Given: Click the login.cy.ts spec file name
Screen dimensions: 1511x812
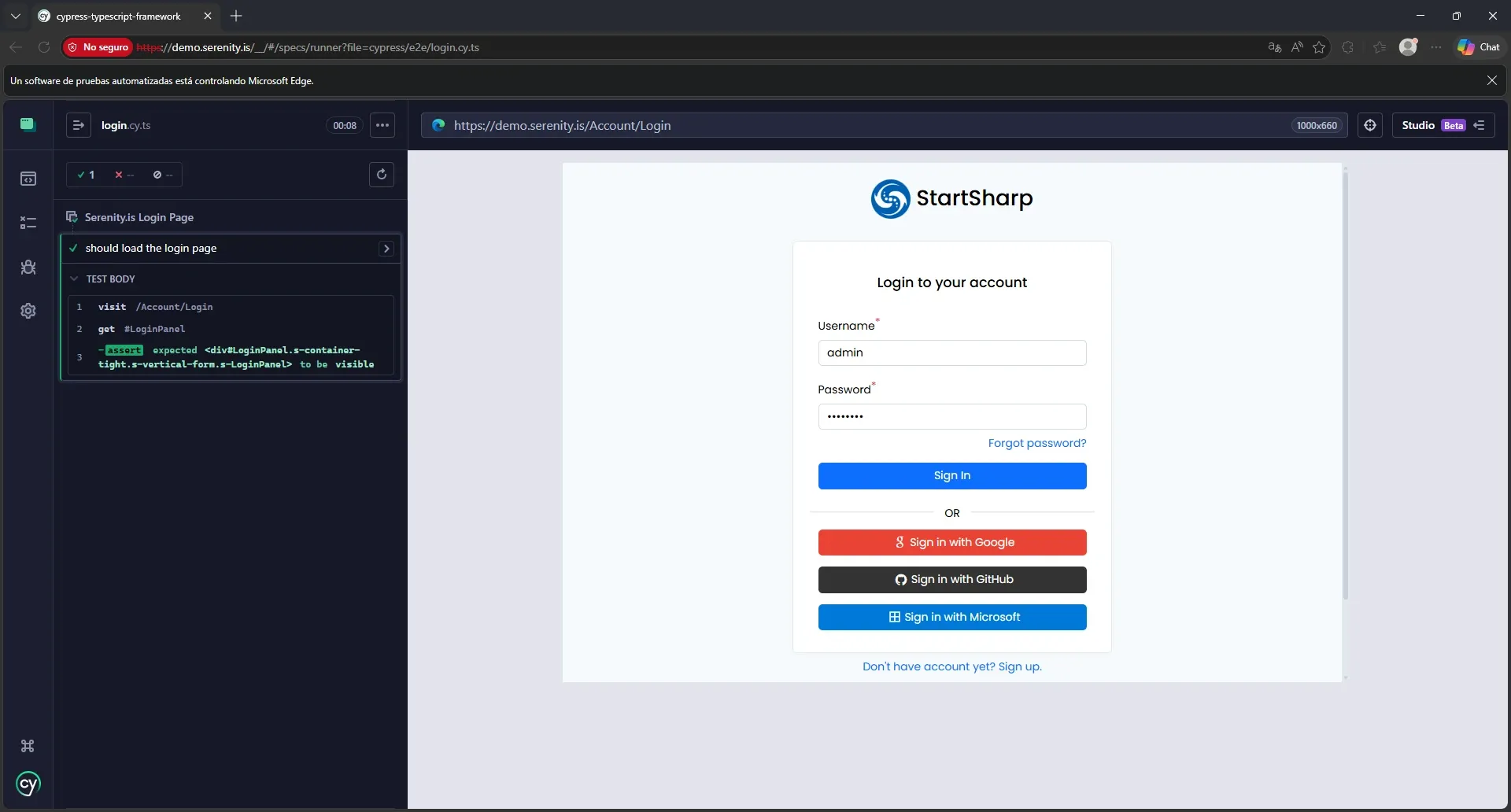Looking at the screenshot, I should (x=126, y=125).
